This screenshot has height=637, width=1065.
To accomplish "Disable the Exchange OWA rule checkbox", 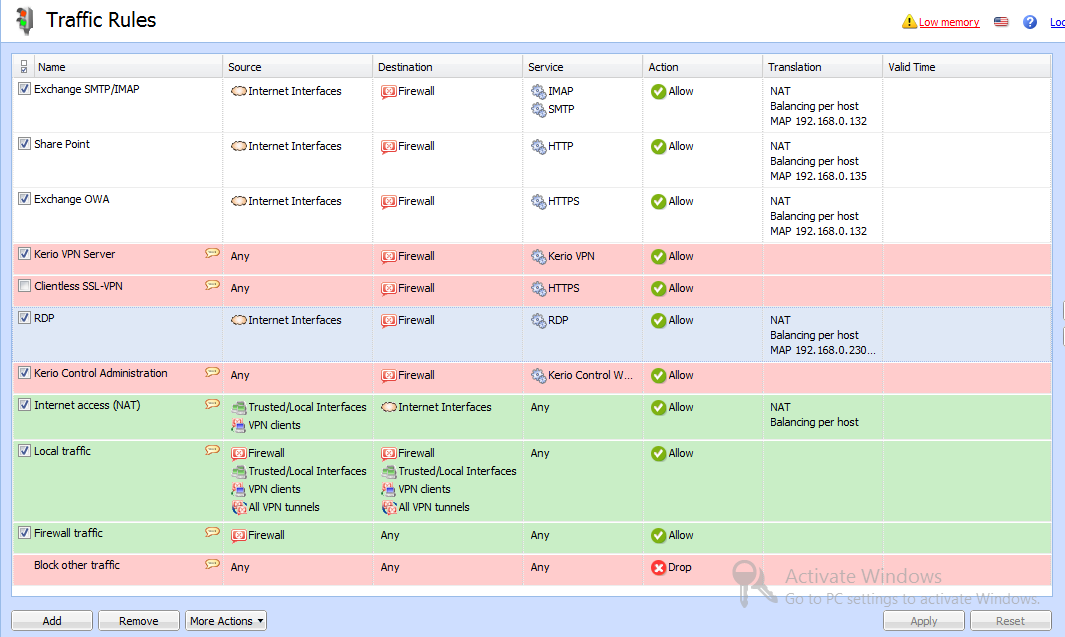I will point(24,198).
